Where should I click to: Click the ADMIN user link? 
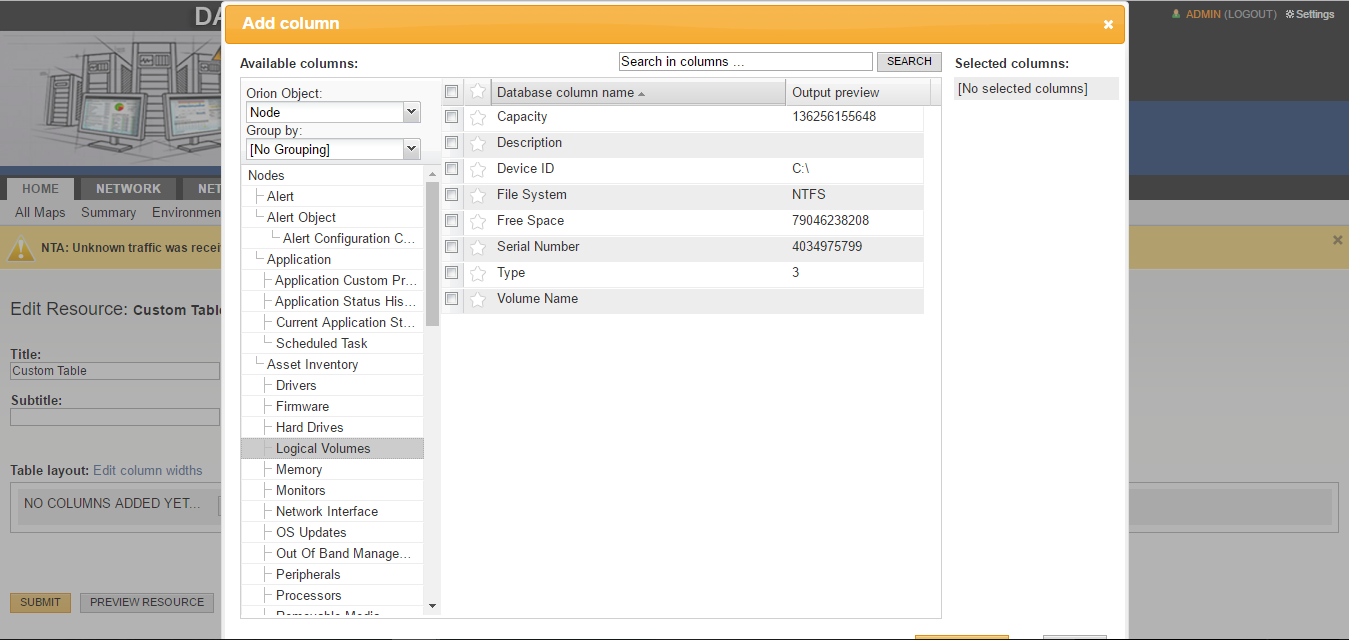[1203, 14]
